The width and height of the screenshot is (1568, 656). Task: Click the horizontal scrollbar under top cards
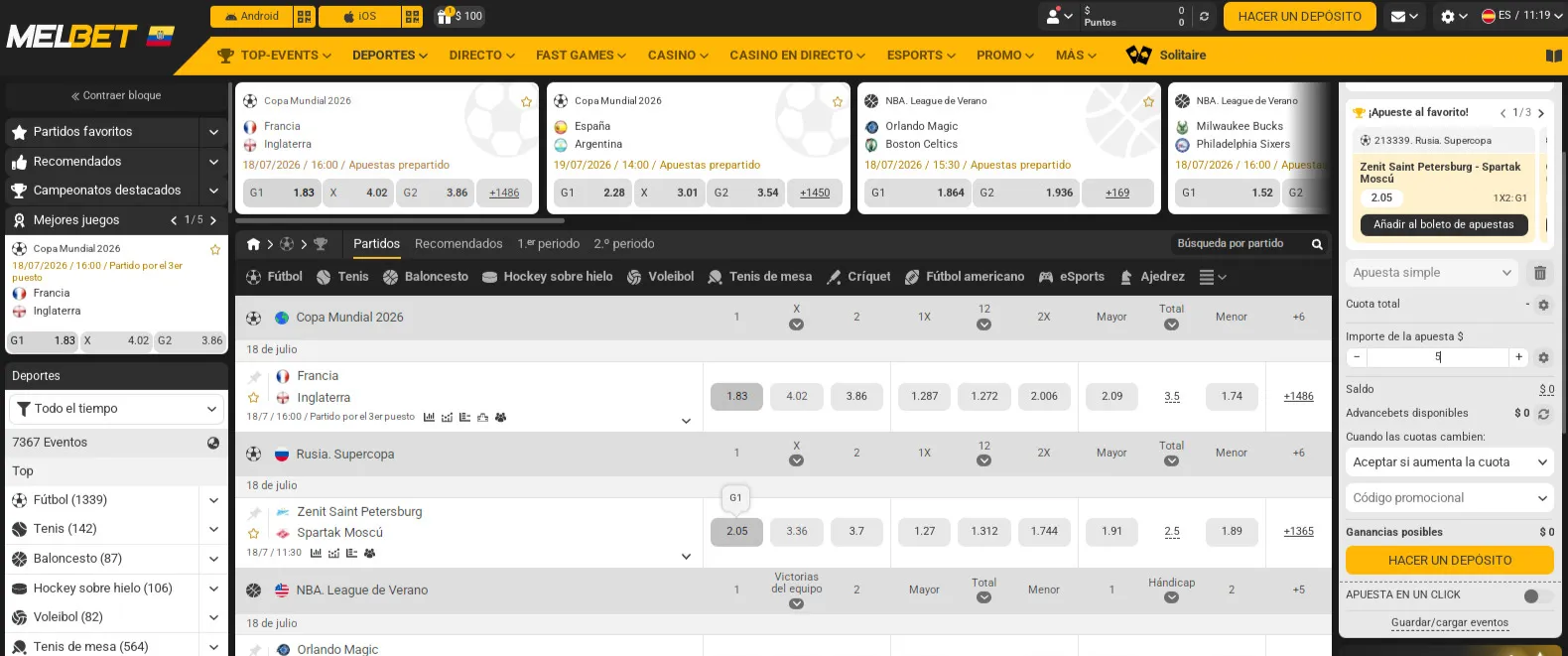coord(400,220)
